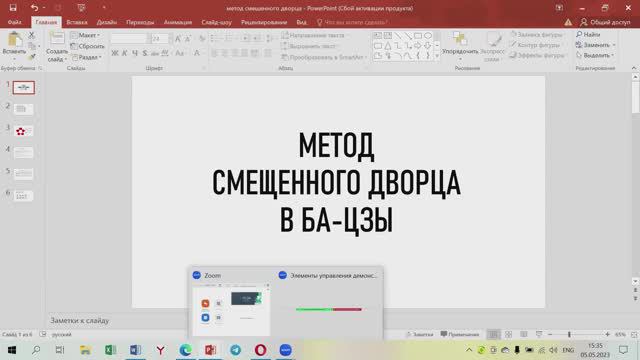Collapse the ribbon using the caret
Image resolution: width=640 pixels, height=360 pixels.
tap(634, 68)
